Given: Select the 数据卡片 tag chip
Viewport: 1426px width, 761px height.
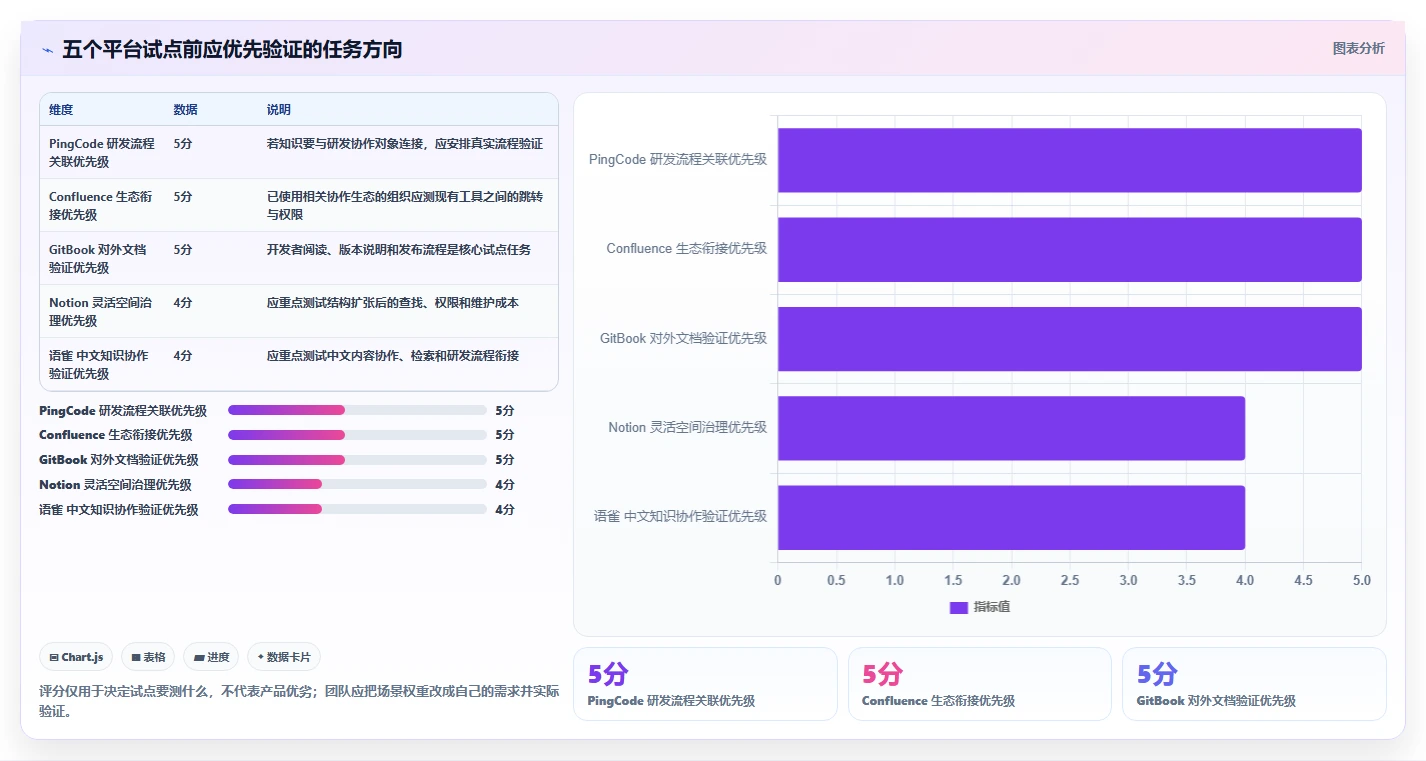Looking at the screenshot, I should point(284,657).
